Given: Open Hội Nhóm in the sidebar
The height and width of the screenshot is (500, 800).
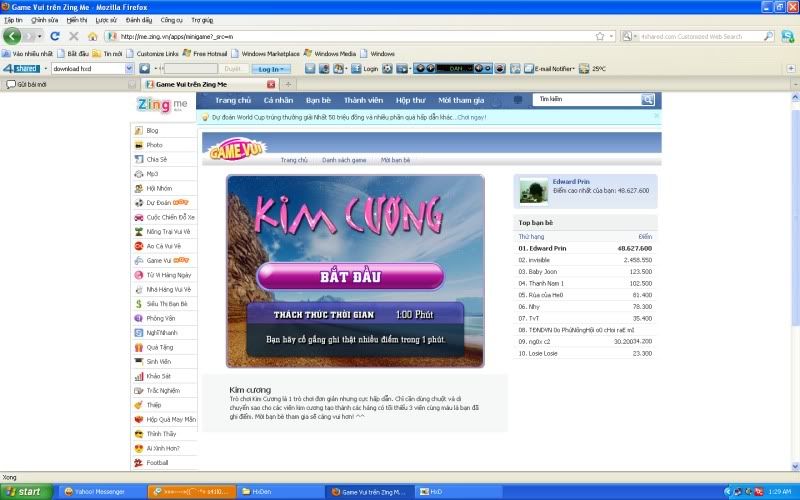Looking at the screenshot, I should (159, 188).
